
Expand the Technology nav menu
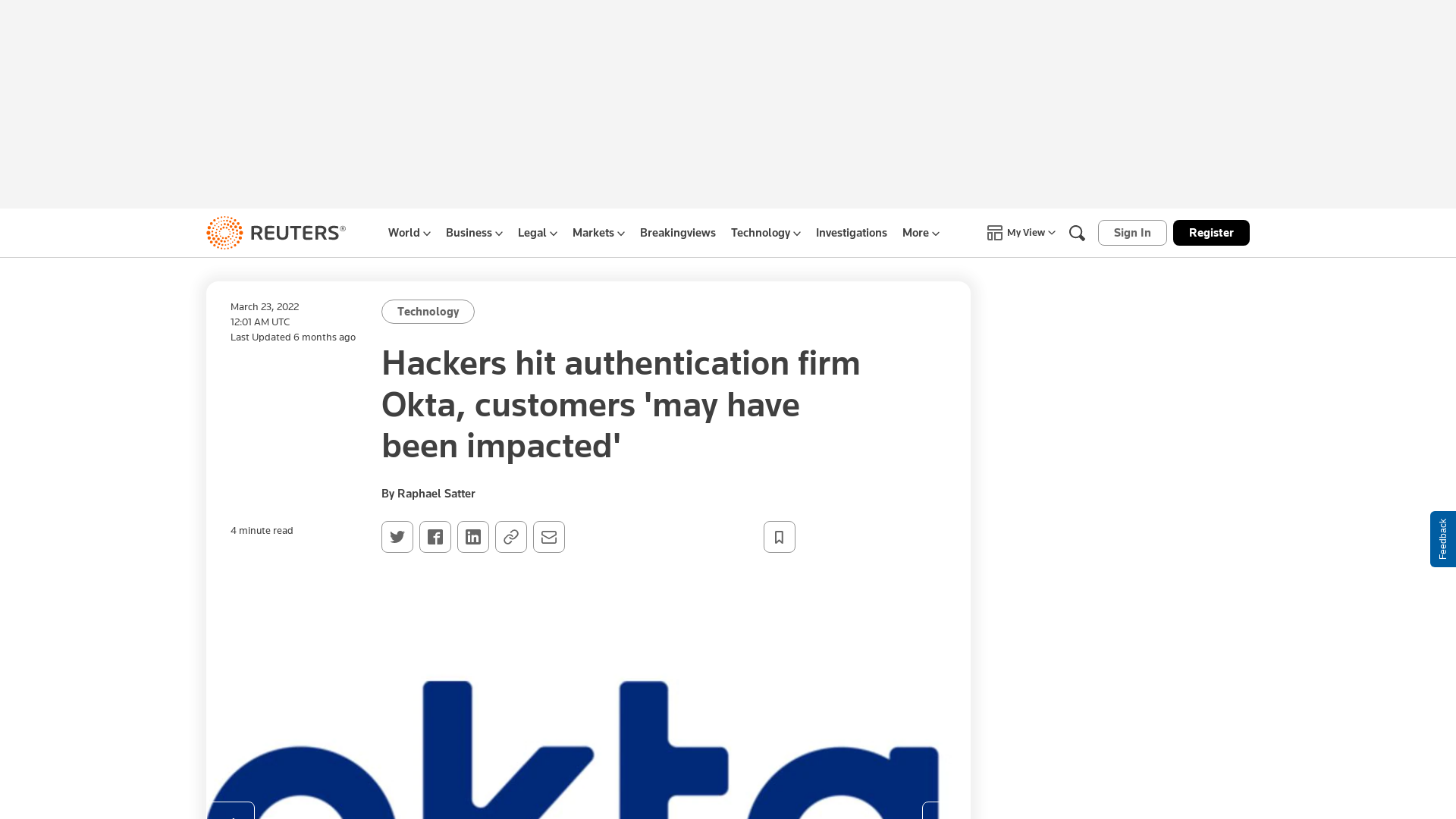(x=766, y=233)
